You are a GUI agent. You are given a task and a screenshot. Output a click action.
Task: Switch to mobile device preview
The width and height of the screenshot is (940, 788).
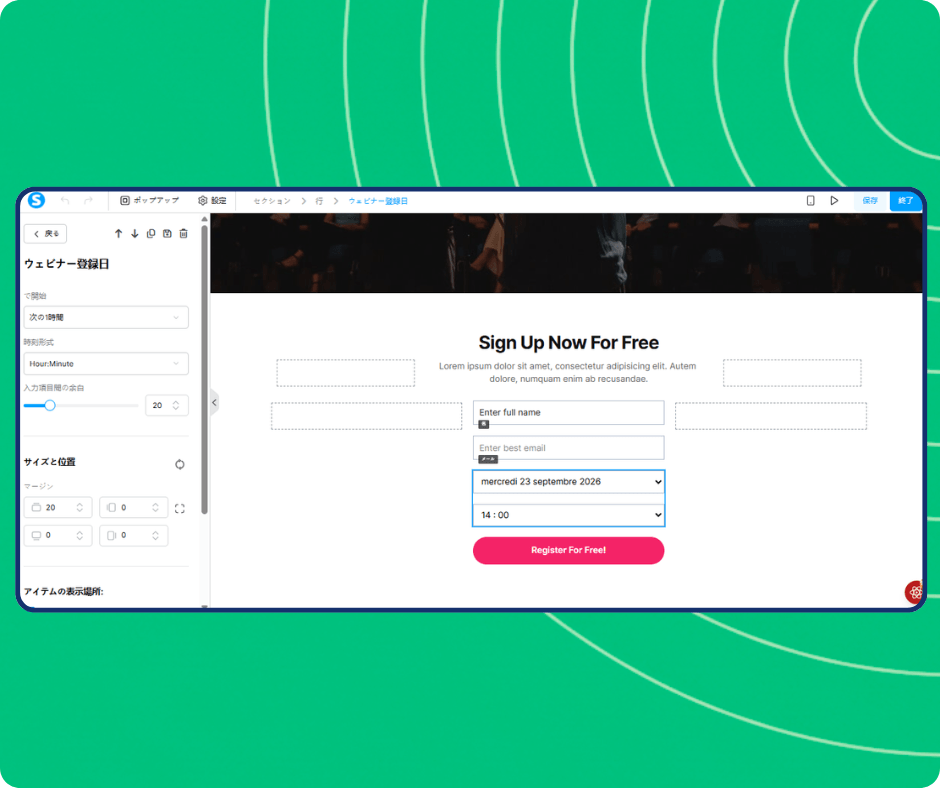pos(811,201)
